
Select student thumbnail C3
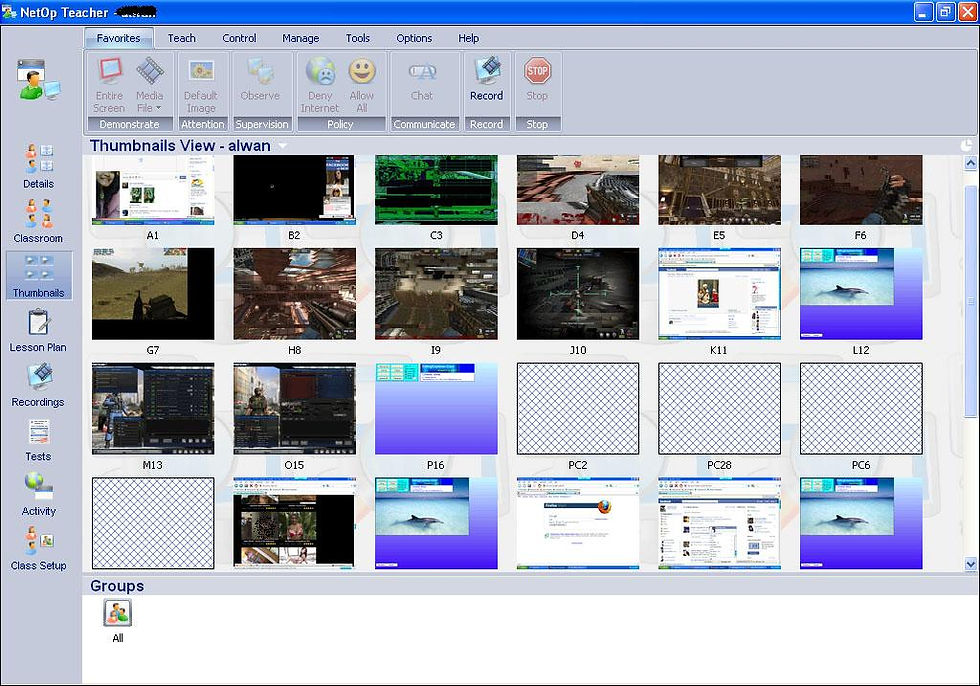(436, 191)
